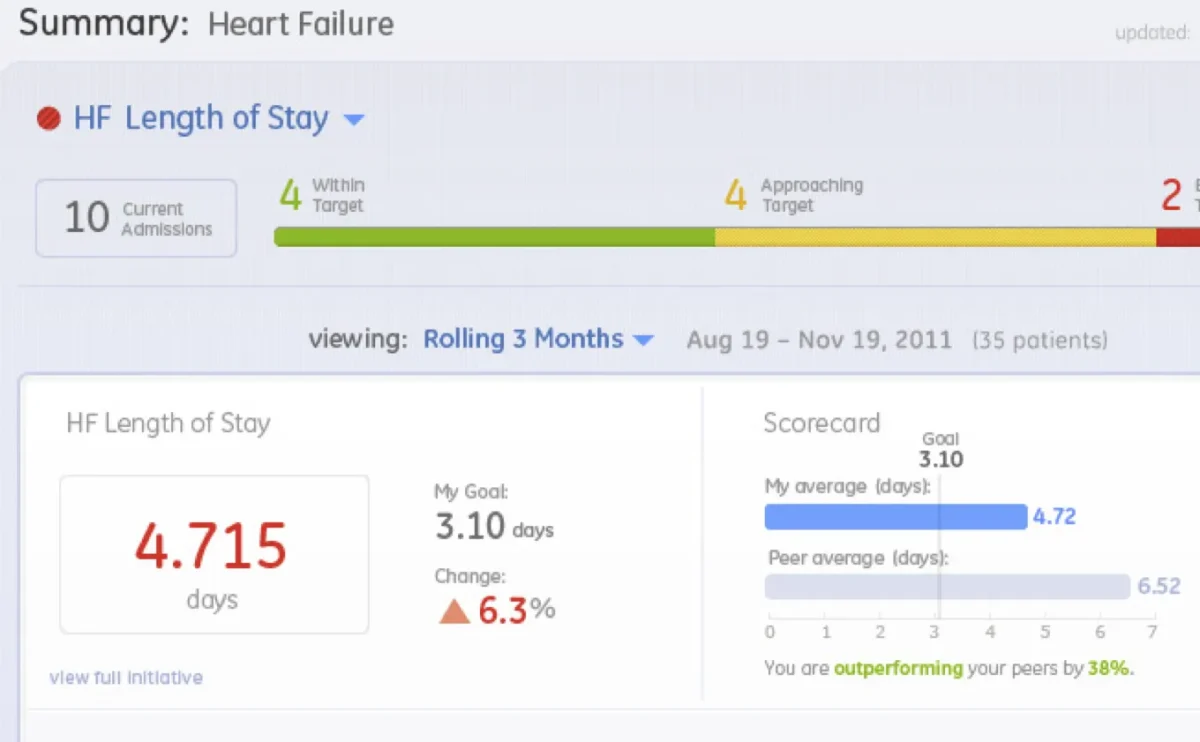Image resolution: width=1200 pixels, height=742 pixels.
Task: Click the HF Length of Stay heading title
Action: 201,119
